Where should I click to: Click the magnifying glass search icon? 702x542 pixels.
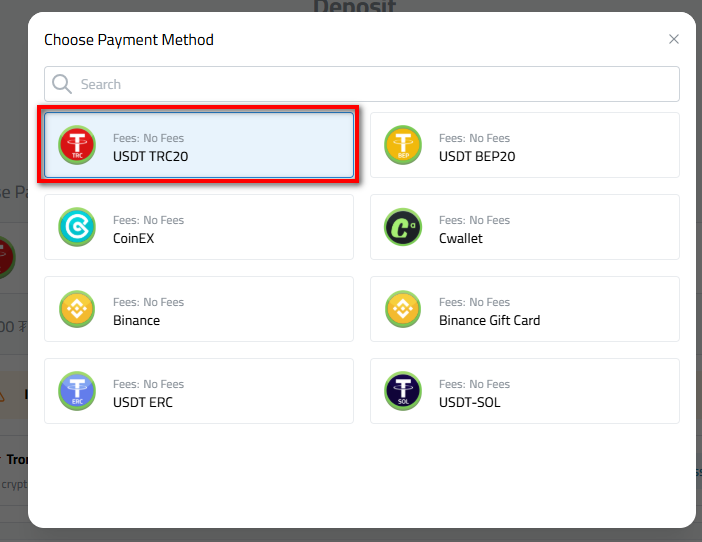(62, 84)
